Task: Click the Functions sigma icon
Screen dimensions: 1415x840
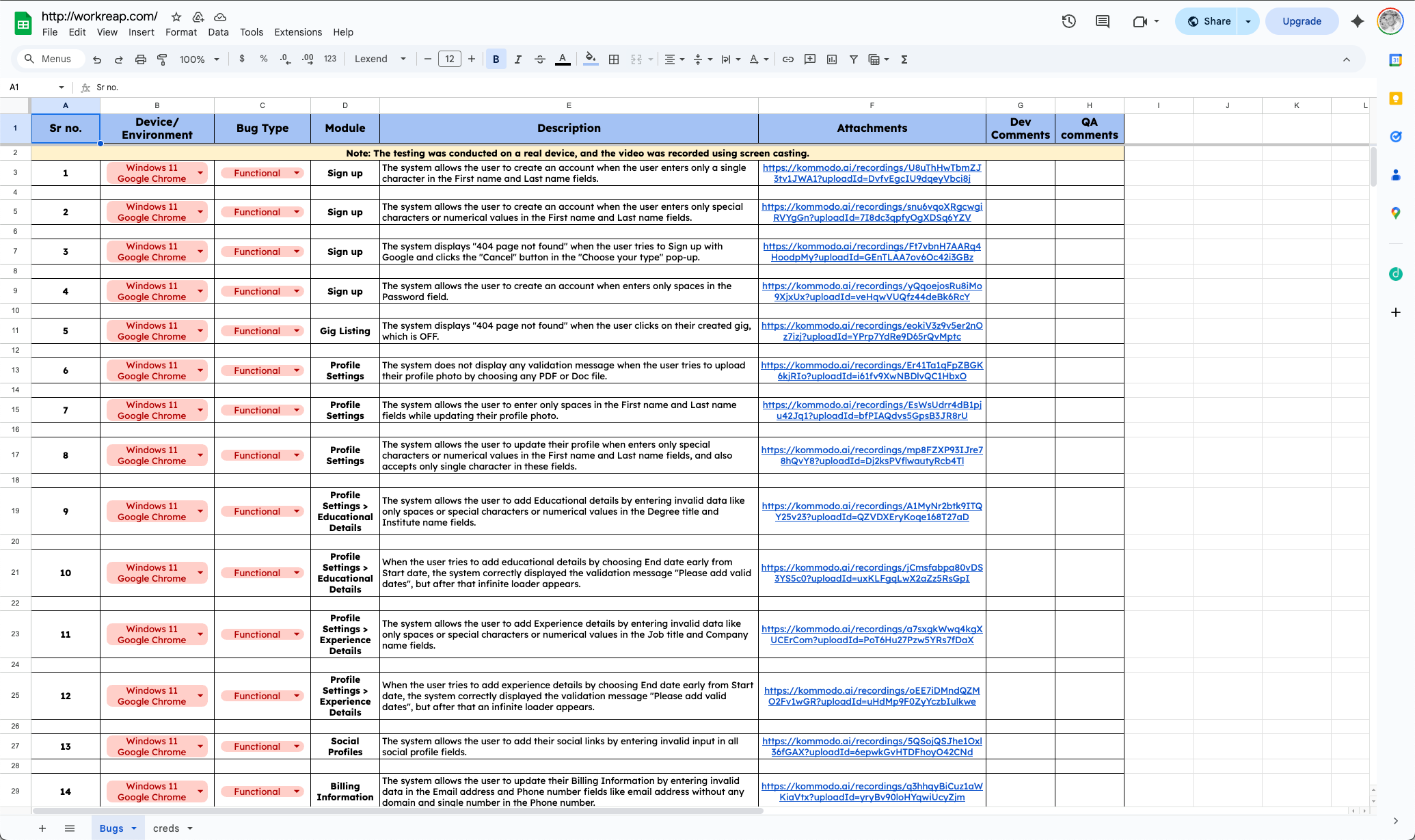Action: (x=904, y=59)
